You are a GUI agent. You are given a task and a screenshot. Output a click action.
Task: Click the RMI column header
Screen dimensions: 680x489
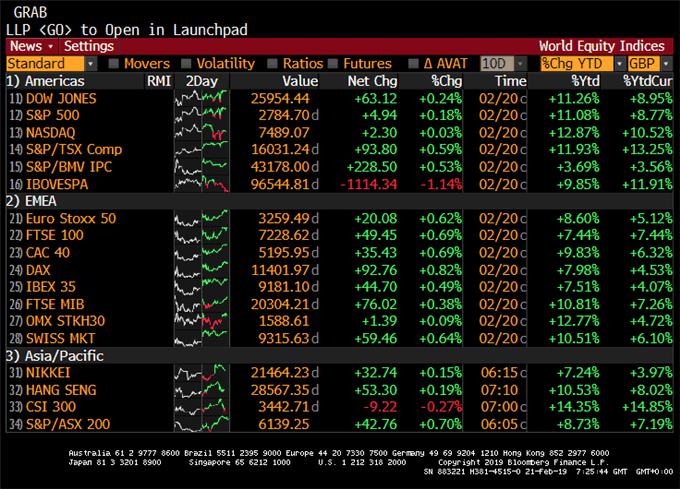tap(159, 81)
